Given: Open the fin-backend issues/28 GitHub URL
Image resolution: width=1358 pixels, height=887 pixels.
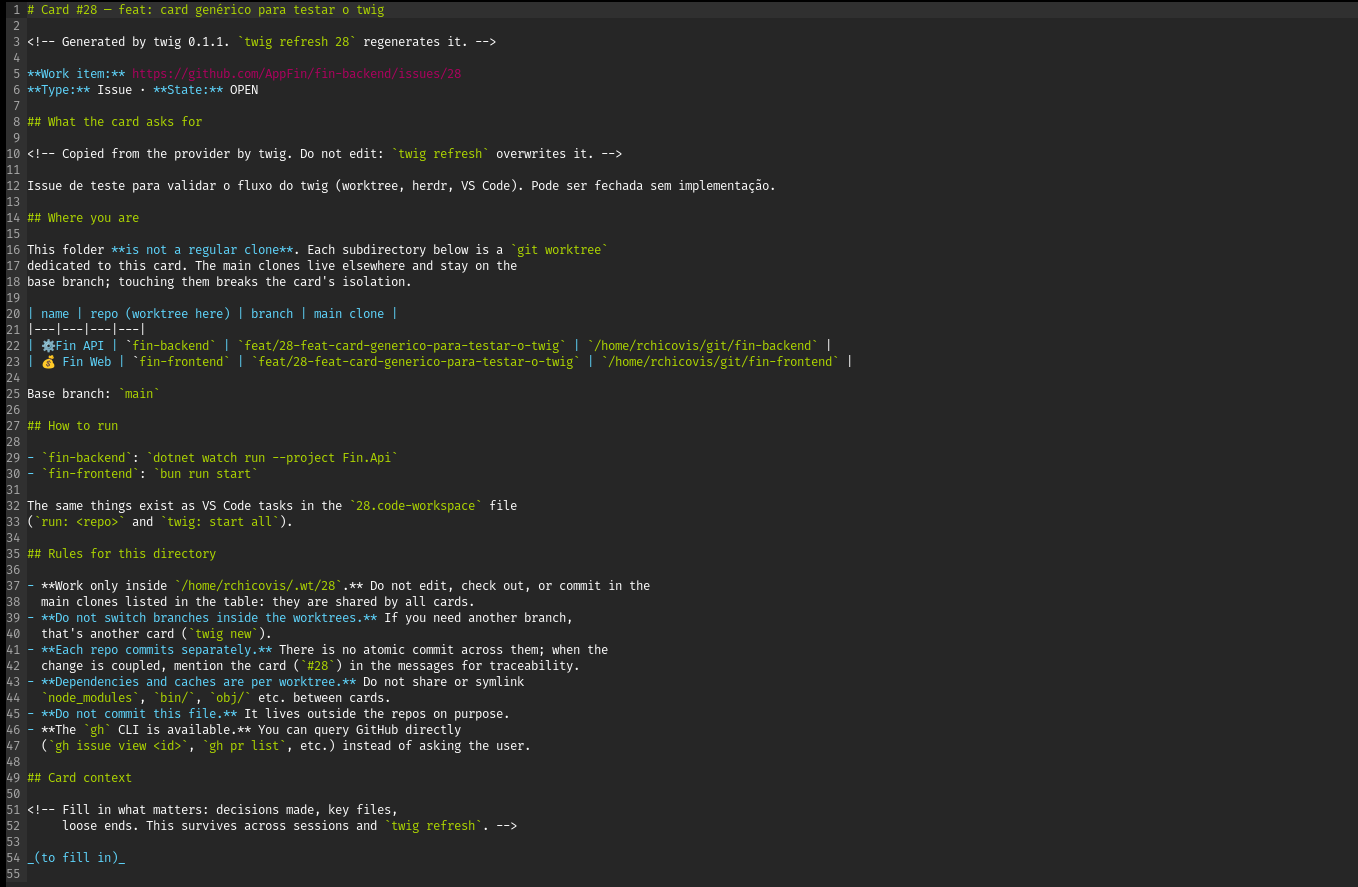Looking at the screenshot, I should pos(296,74).
